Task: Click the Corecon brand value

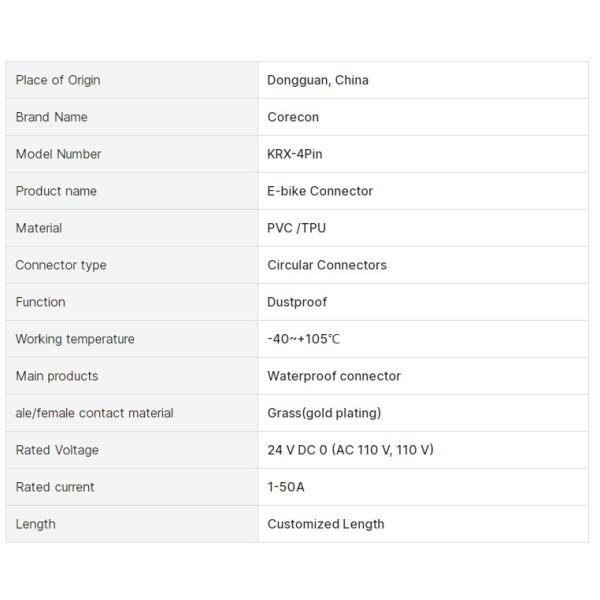Action: click(x=293, y=117)
